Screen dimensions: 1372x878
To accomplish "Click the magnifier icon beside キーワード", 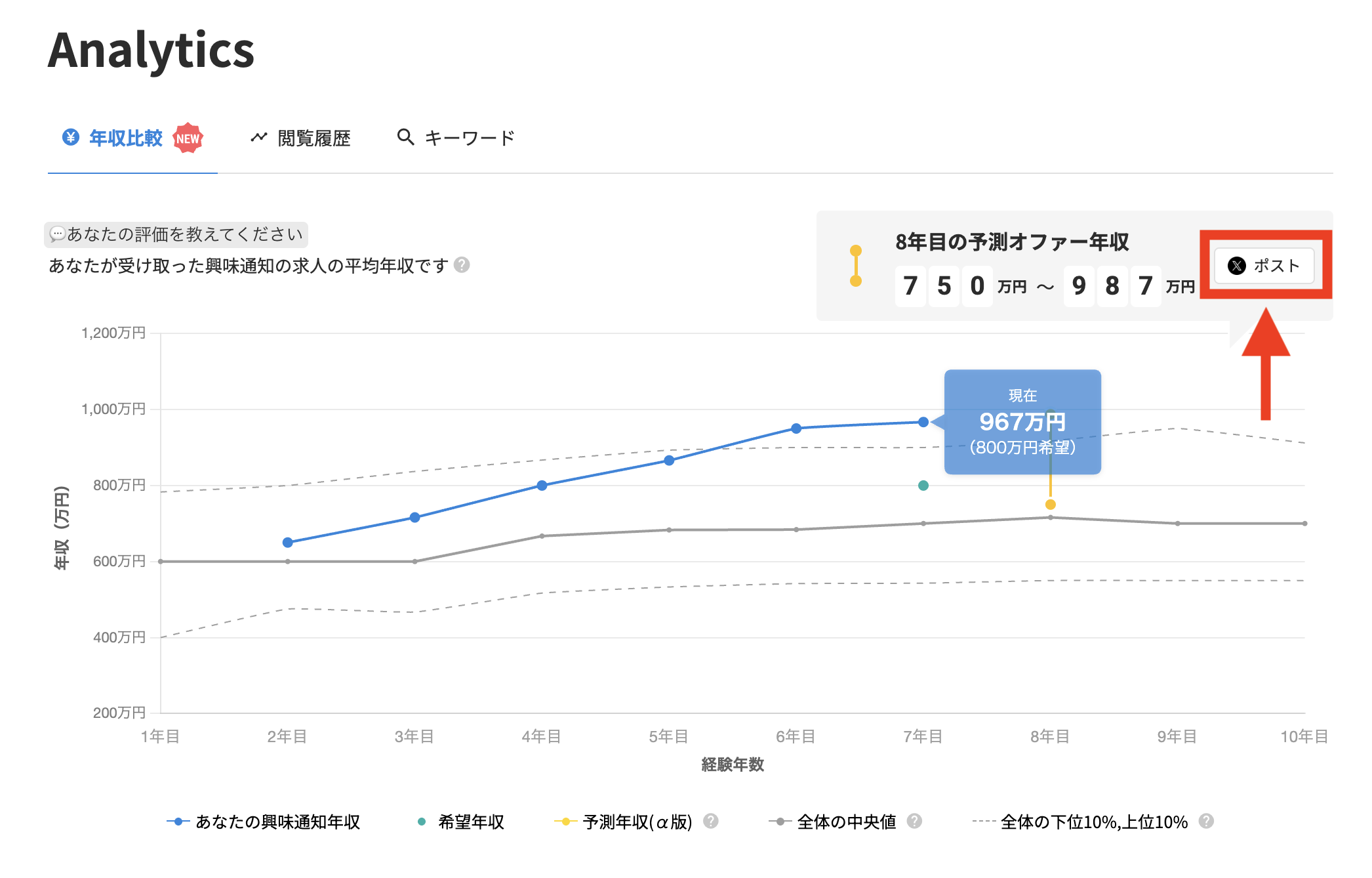I will click(405, 137).
